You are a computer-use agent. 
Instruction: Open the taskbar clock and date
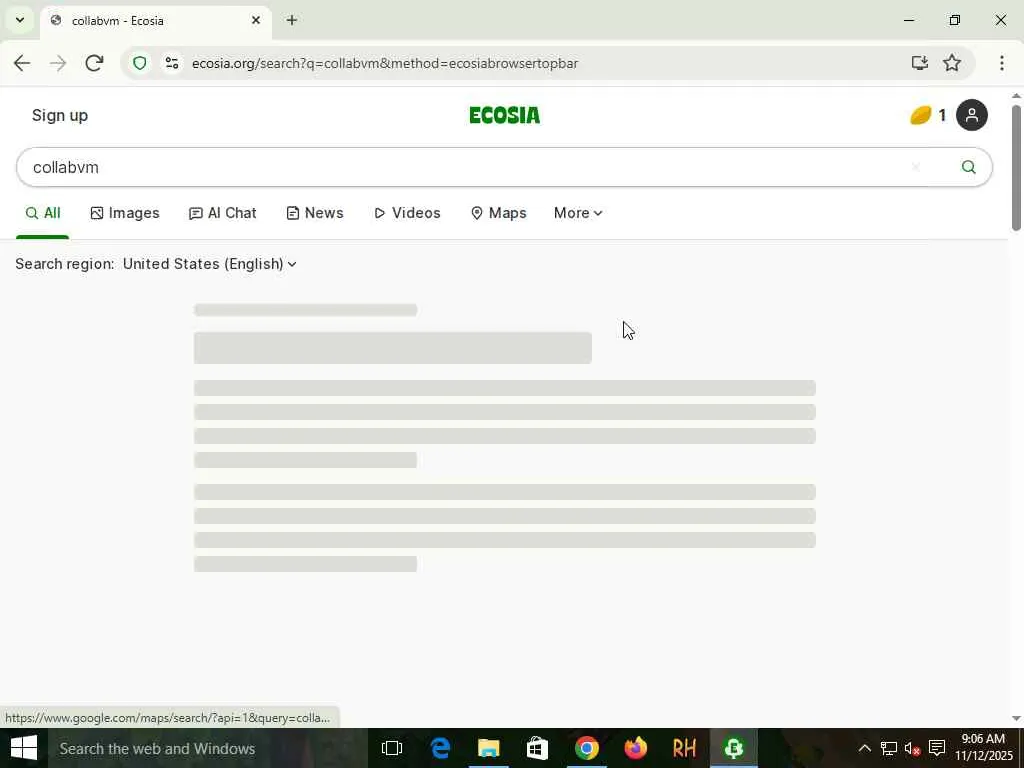pyautogui.click(x=984, y=748)
